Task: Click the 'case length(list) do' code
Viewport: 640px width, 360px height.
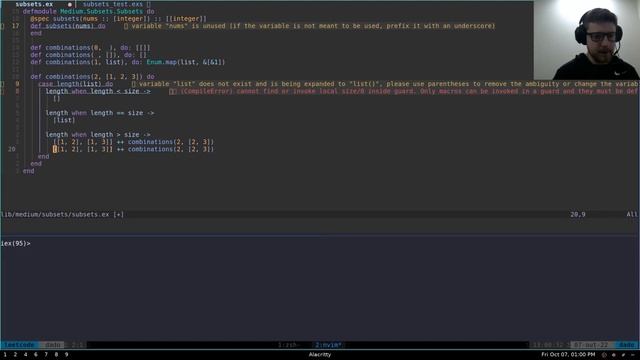Action: coord(76,84)
